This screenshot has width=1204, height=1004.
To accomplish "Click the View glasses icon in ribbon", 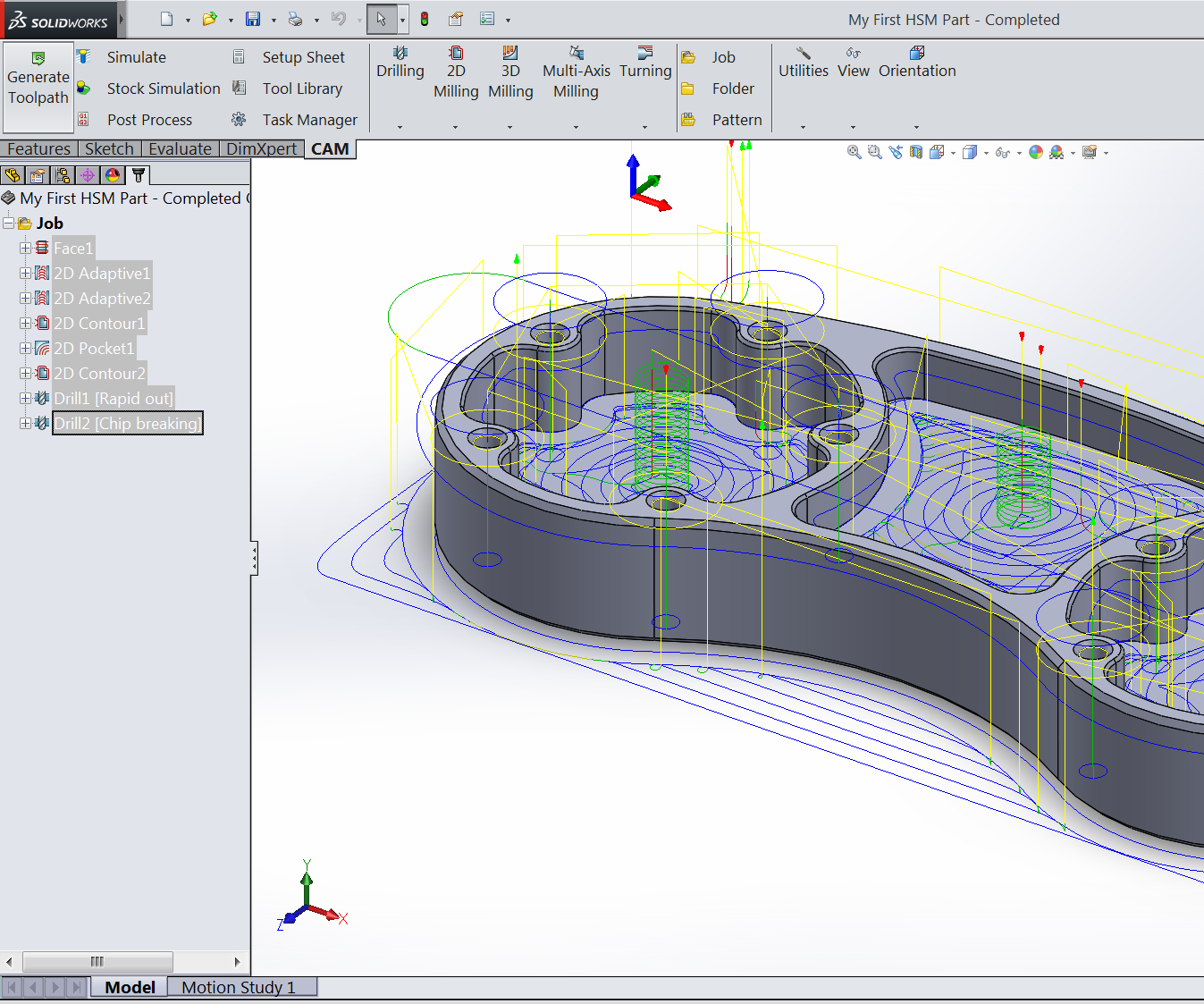I will [x=854, y=54].
